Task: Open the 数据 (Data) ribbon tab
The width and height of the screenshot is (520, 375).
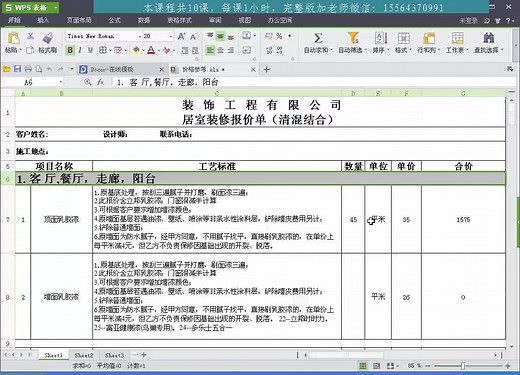Action: click(x=144, y=20)
